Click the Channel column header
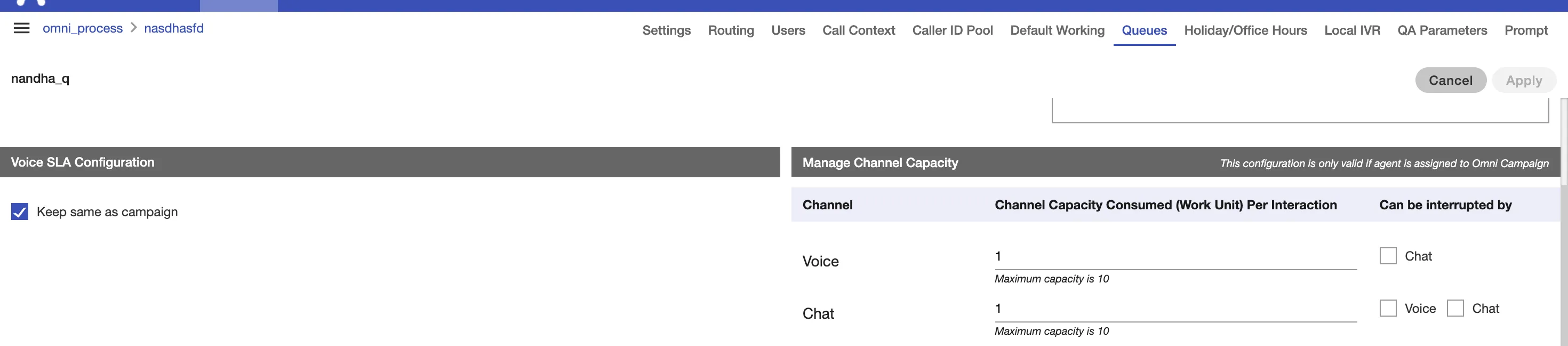The width and height of the screenshot is (1568, 346). (x=827, y=205)
